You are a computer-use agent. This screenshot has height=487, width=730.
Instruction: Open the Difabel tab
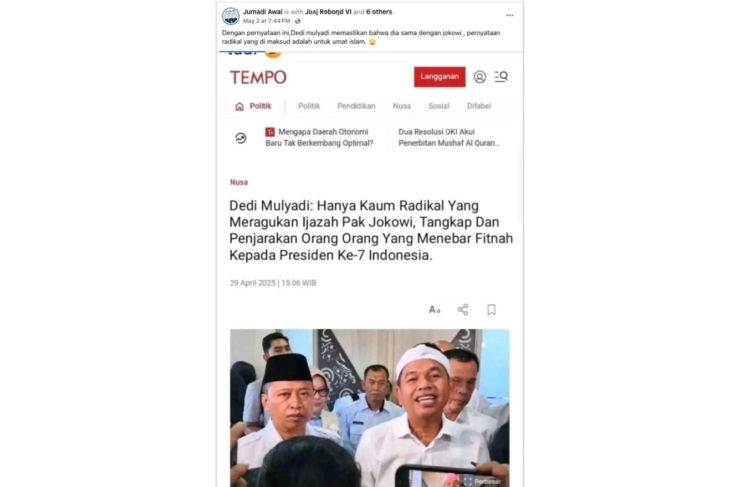tap(479, 106)
